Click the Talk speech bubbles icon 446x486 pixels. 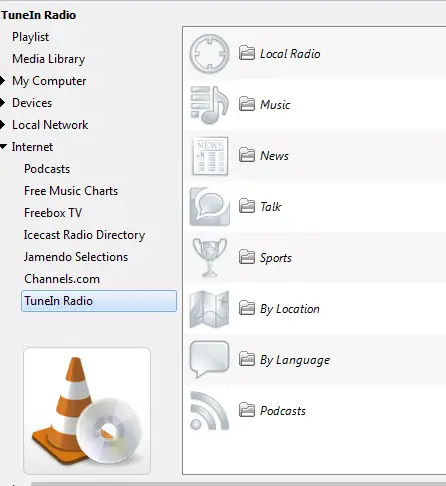click(209, 207)
